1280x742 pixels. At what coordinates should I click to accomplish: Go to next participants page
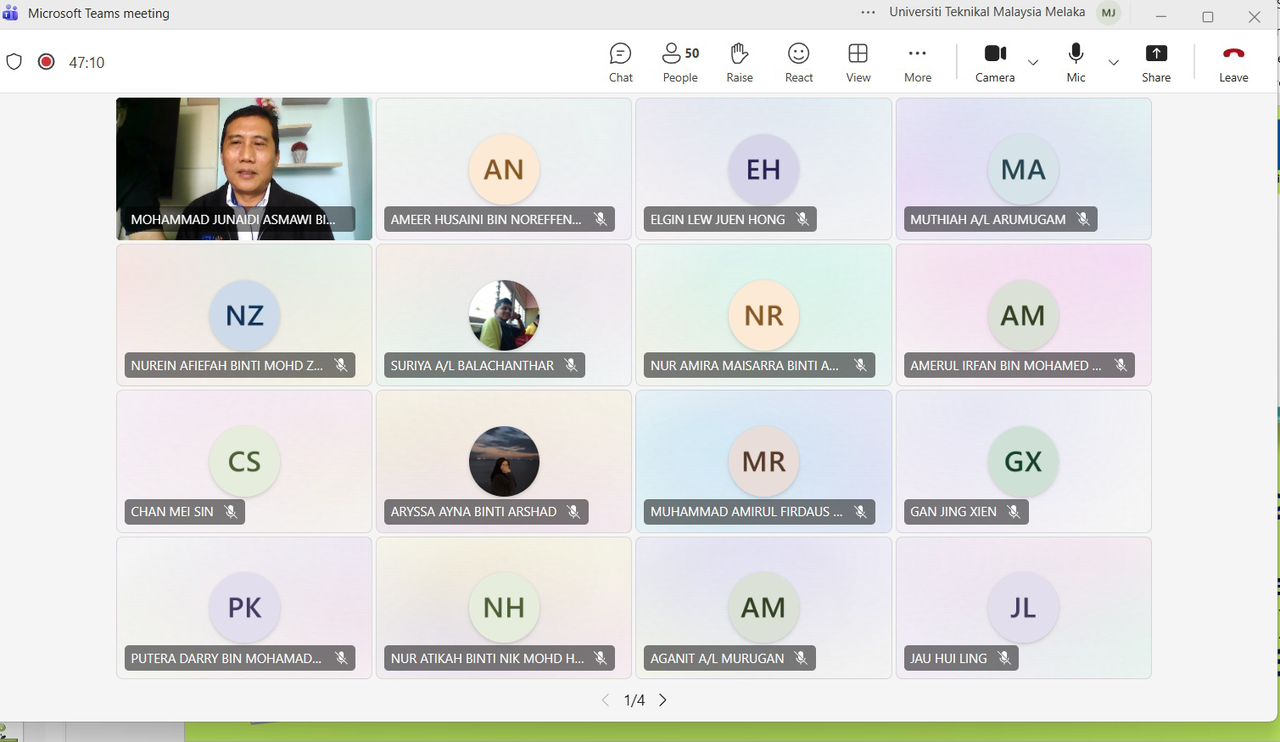(x=662, y=700)
